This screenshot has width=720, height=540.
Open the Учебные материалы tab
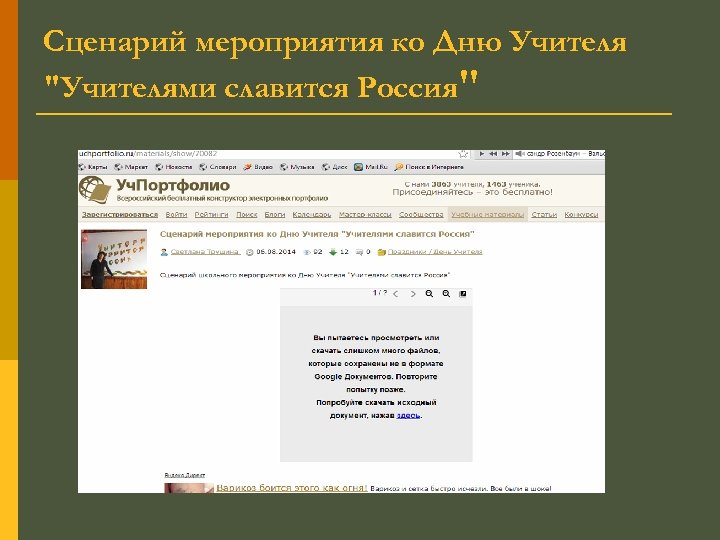coord(488,214)
